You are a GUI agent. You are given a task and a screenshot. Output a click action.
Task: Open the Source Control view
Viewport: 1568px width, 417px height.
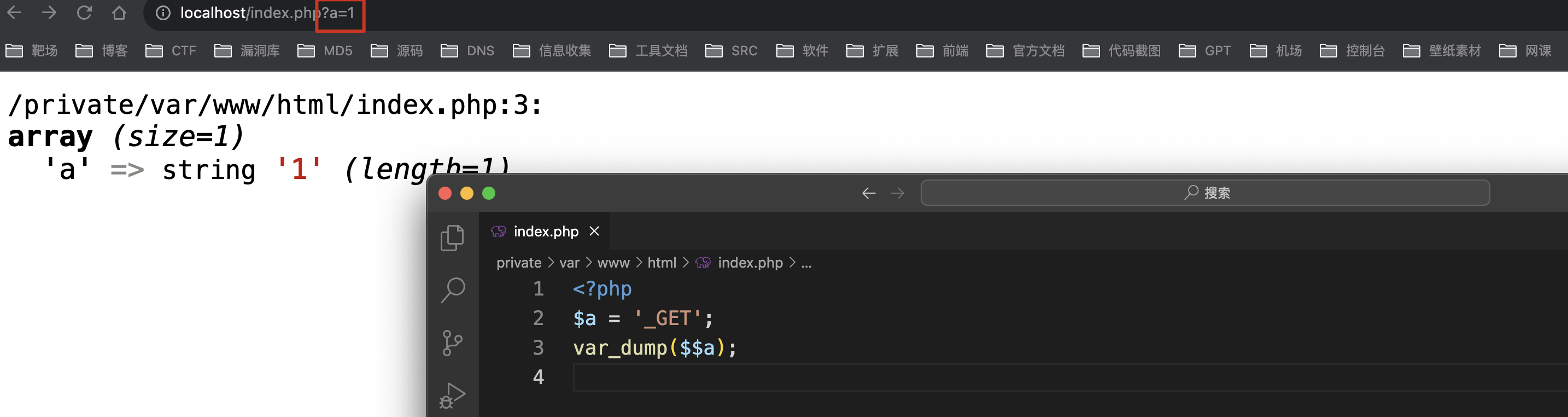452,343
